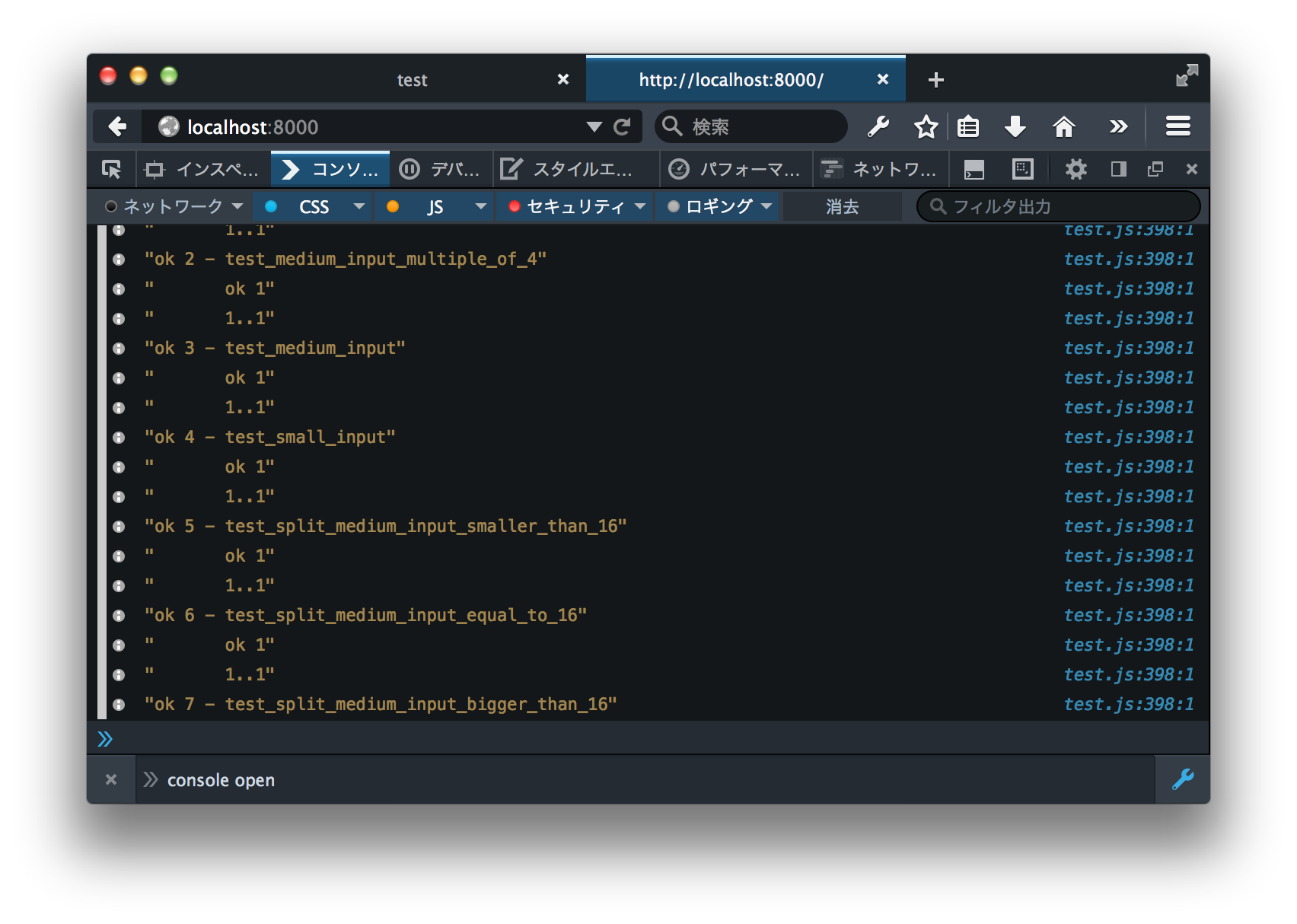The image size is (1297, 924).
Task: Open the address bar history dropdown
Action: [x=593, y=126]
